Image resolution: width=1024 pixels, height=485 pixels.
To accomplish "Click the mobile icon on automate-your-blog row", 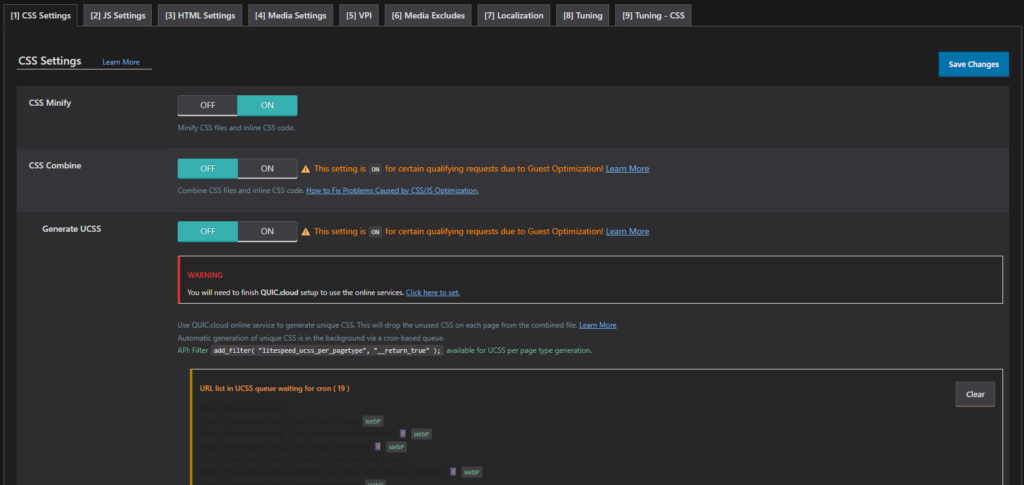I will (453, 471).
